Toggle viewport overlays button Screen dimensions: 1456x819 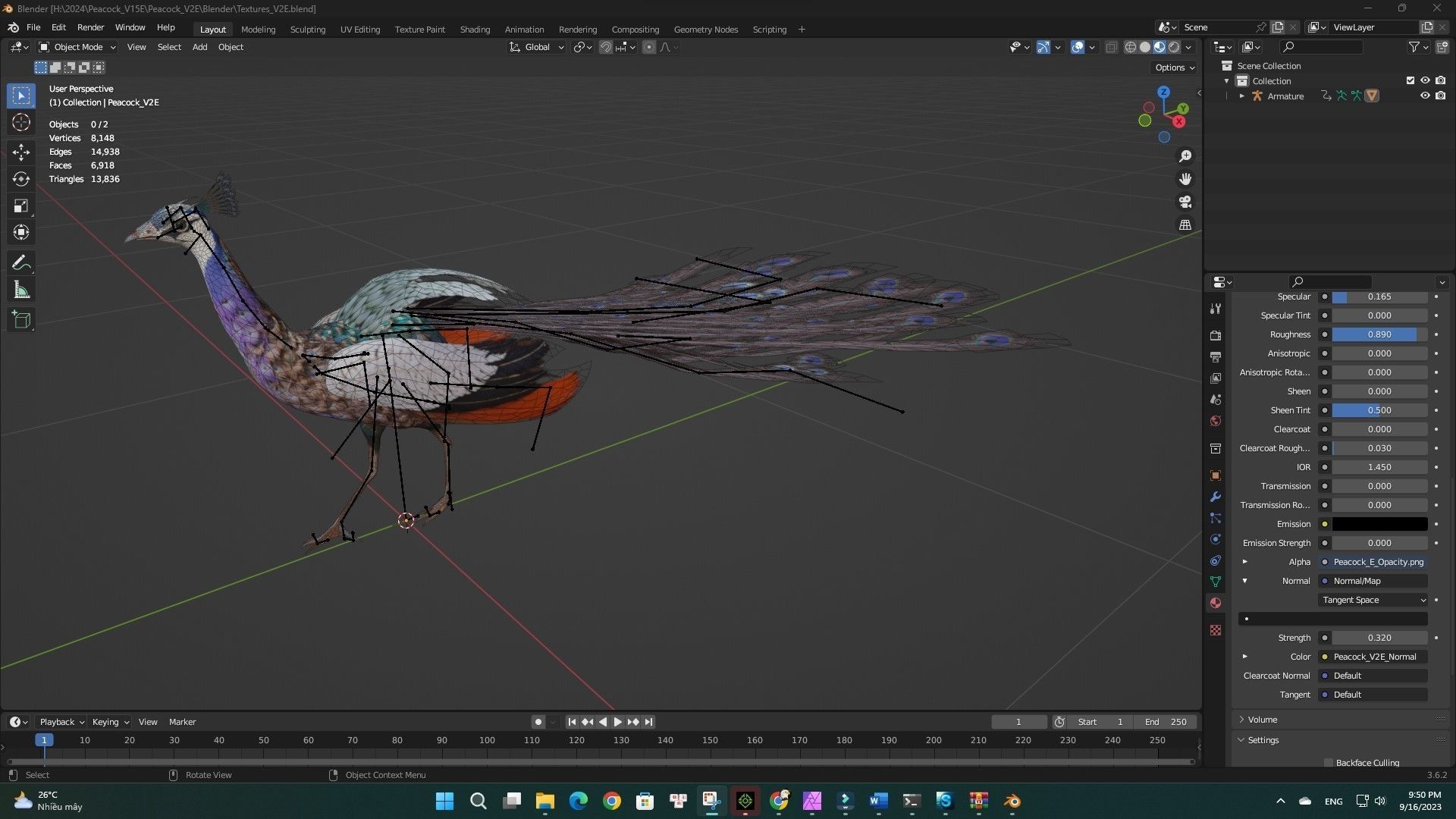tap(1077, 47)
